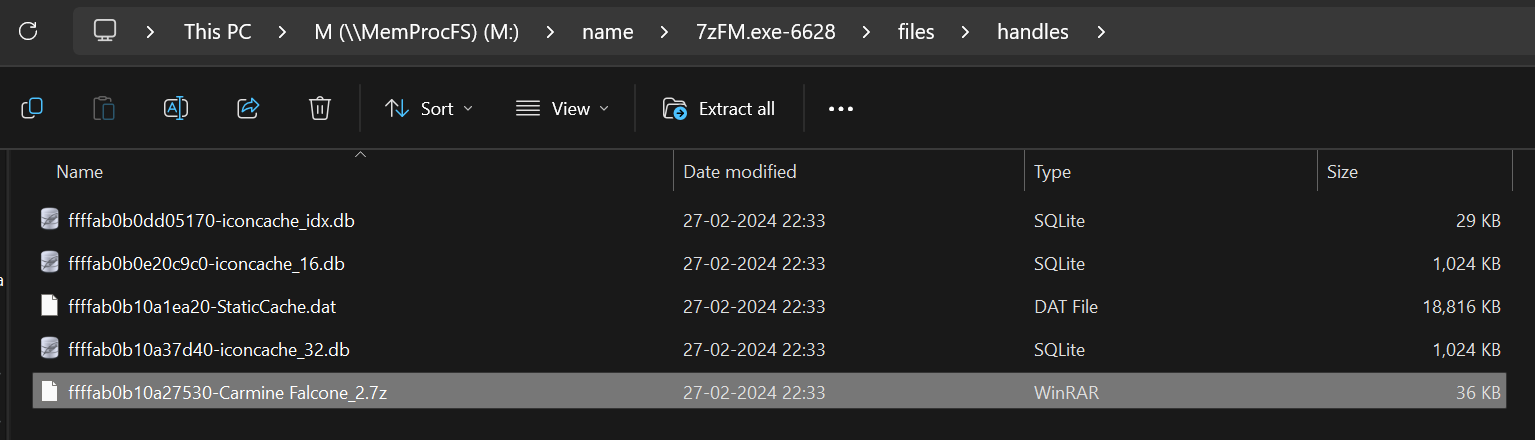Click the This PC monitor icon

click(105, 31)
